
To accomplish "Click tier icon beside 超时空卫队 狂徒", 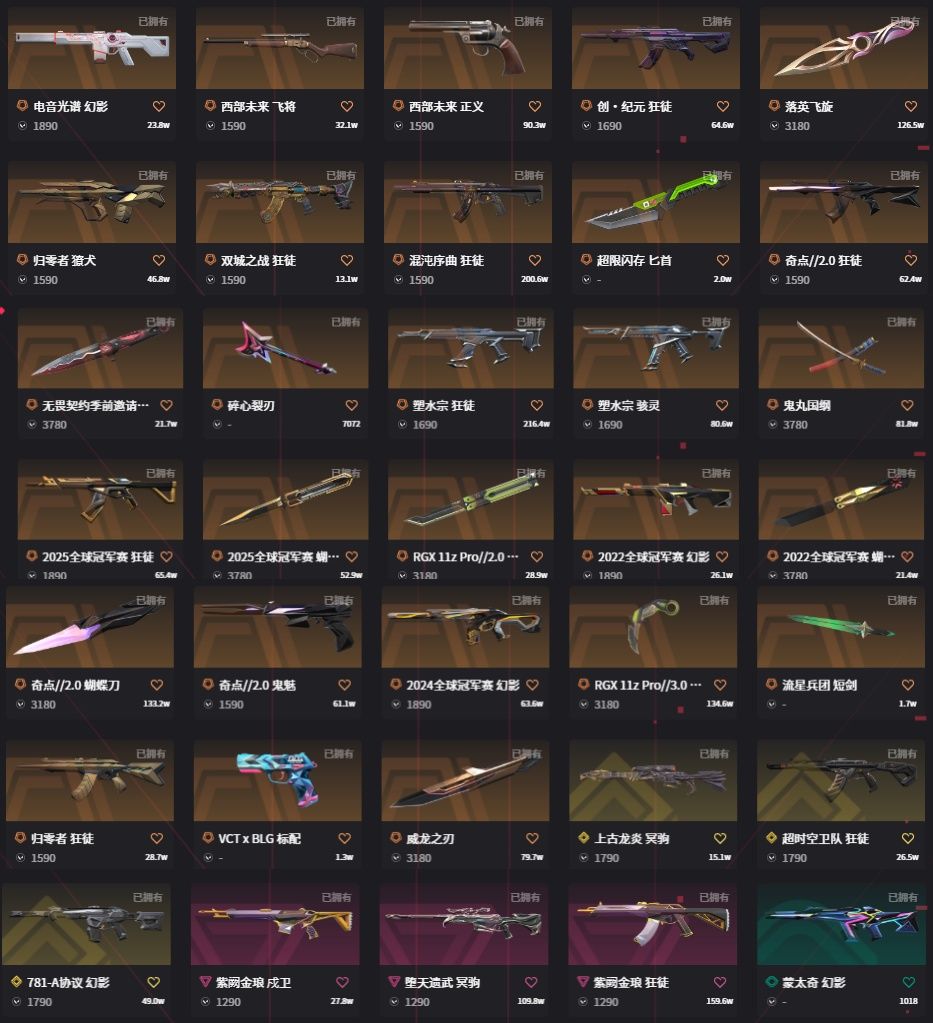I will coord(771,838).
